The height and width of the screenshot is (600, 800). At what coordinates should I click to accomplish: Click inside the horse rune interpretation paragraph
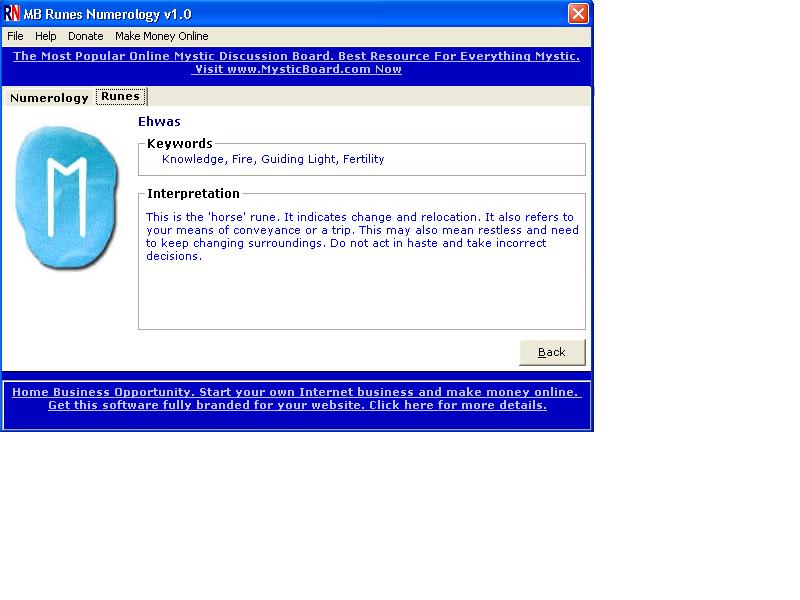click(361, 236)
